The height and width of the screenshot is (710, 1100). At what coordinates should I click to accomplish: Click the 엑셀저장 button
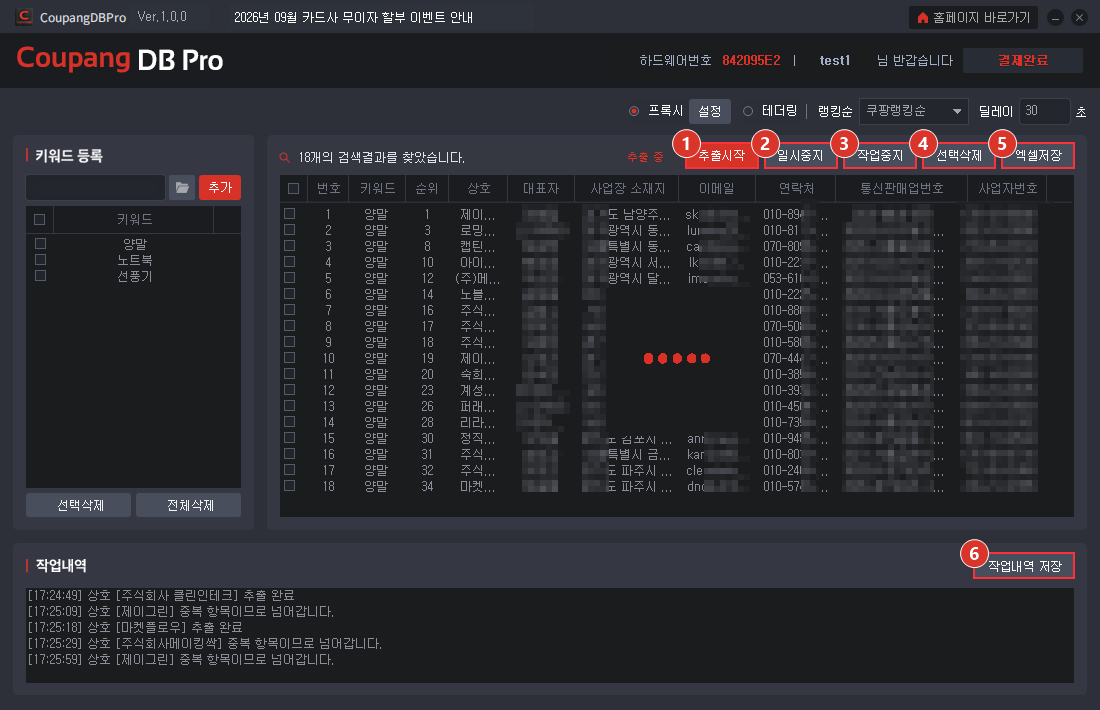pyautogui.click(x=1038, y=155)
